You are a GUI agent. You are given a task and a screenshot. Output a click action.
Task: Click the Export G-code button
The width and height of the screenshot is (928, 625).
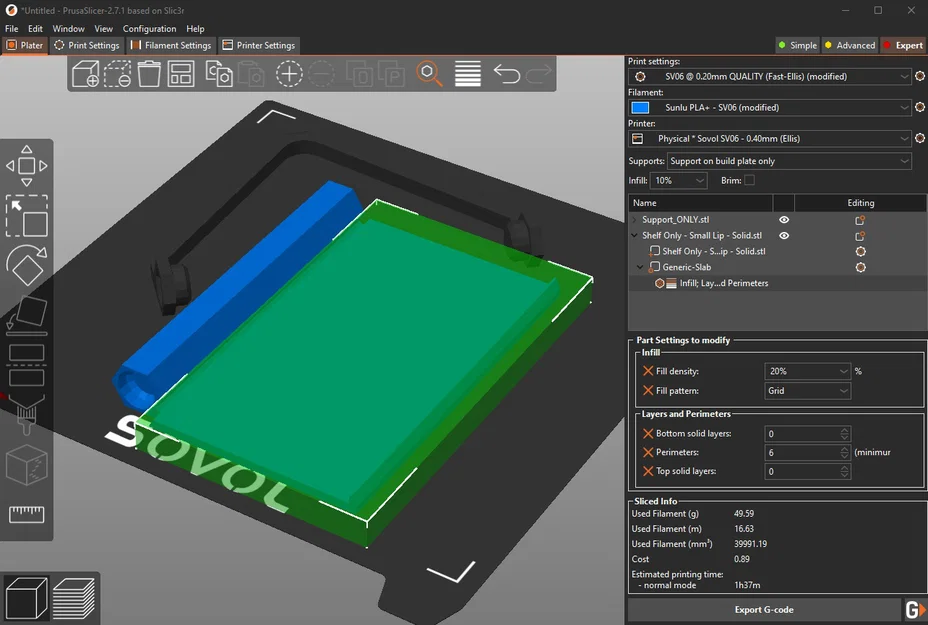tap(764, 610)
